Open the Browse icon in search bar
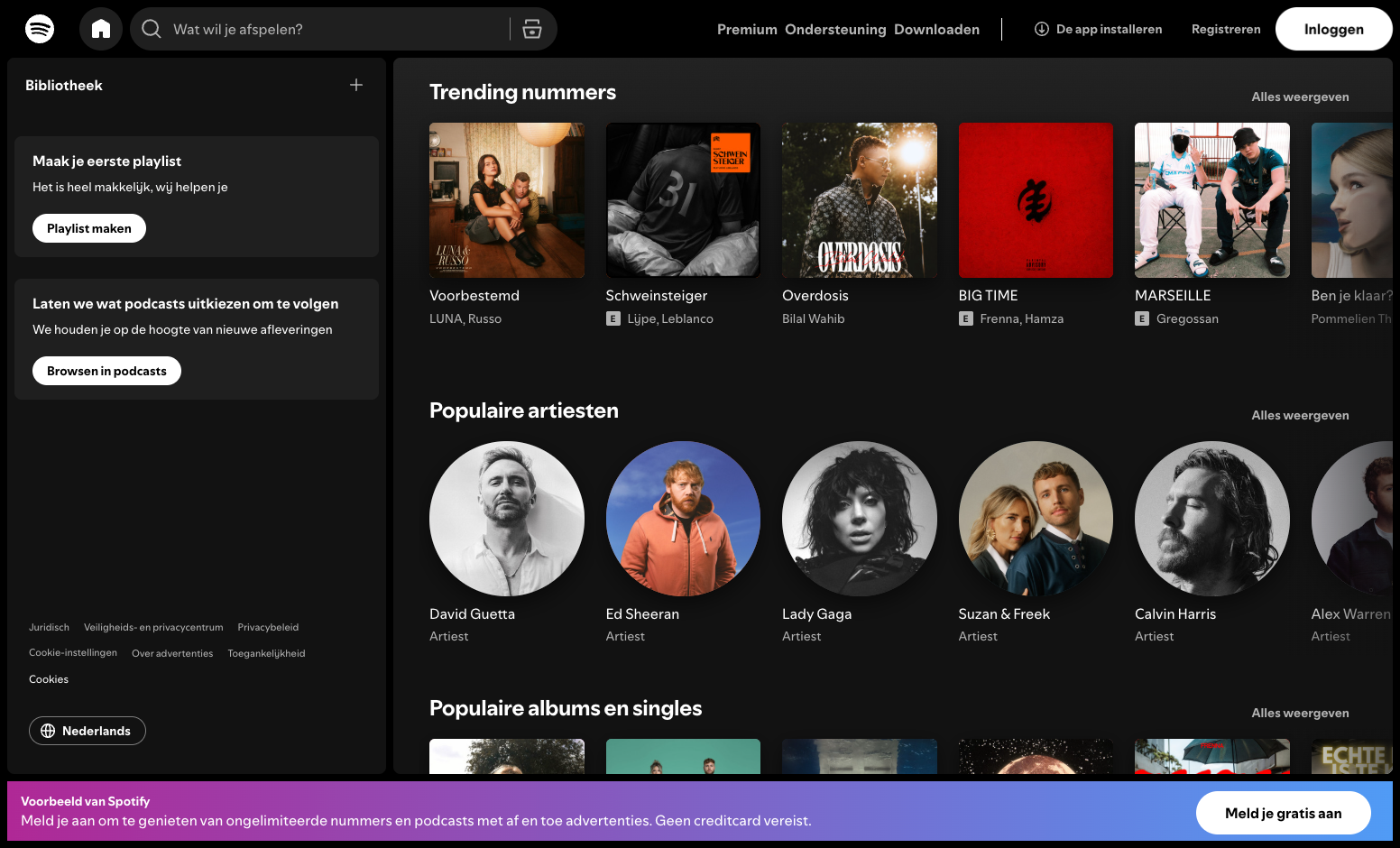Viewport: 1400px width, 848px height. point(532,29)
